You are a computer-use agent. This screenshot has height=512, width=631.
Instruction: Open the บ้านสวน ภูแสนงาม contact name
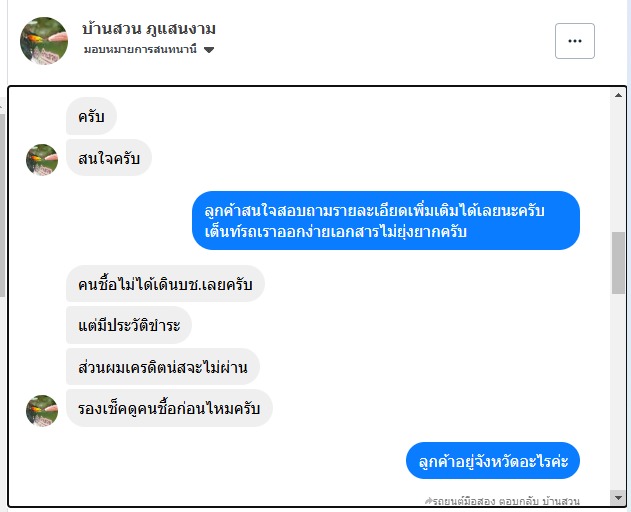pos(149,29)
